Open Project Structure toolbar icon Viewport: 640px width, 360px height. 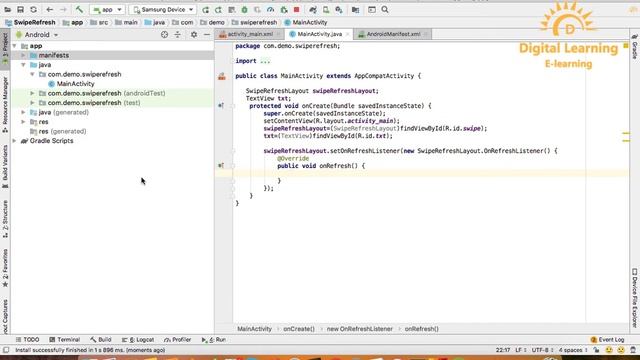(356, 9)
